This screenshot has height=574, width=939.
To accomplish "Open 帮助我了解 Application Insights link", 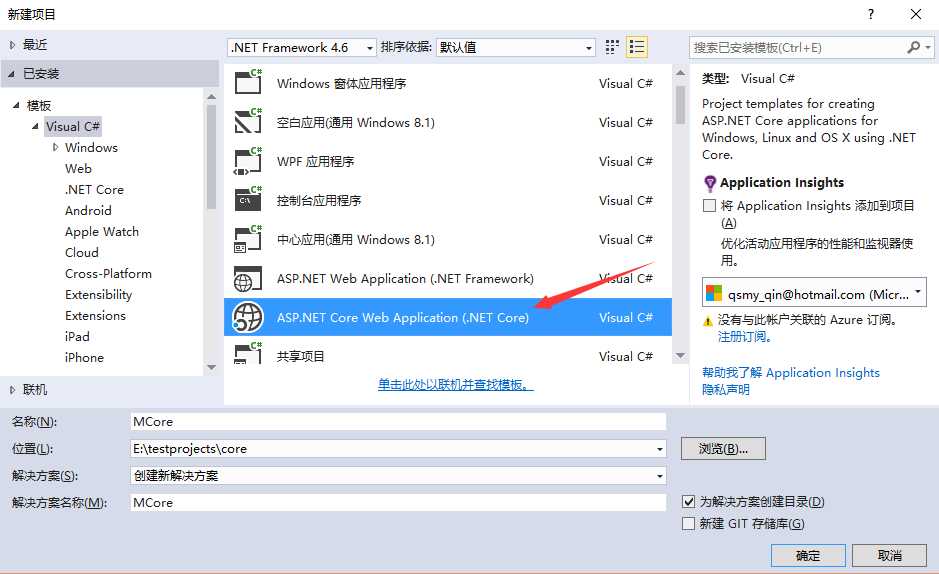I will [790, 373].
